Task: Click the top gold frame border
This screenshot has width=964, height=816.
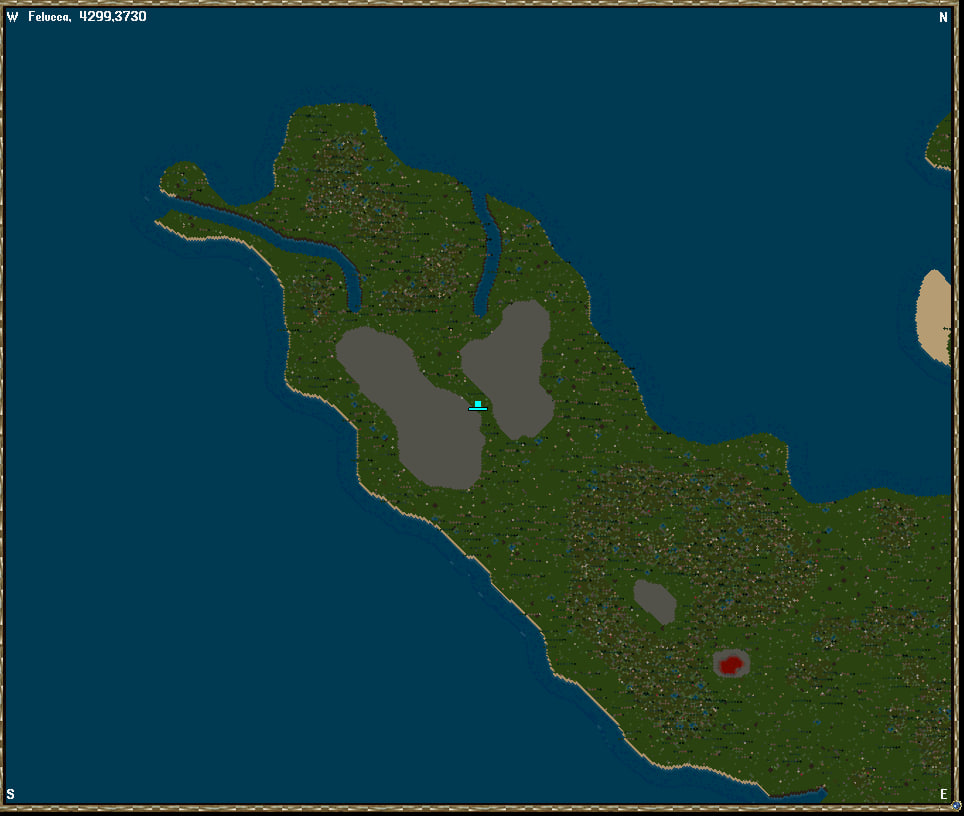Action: click(480, 4)
